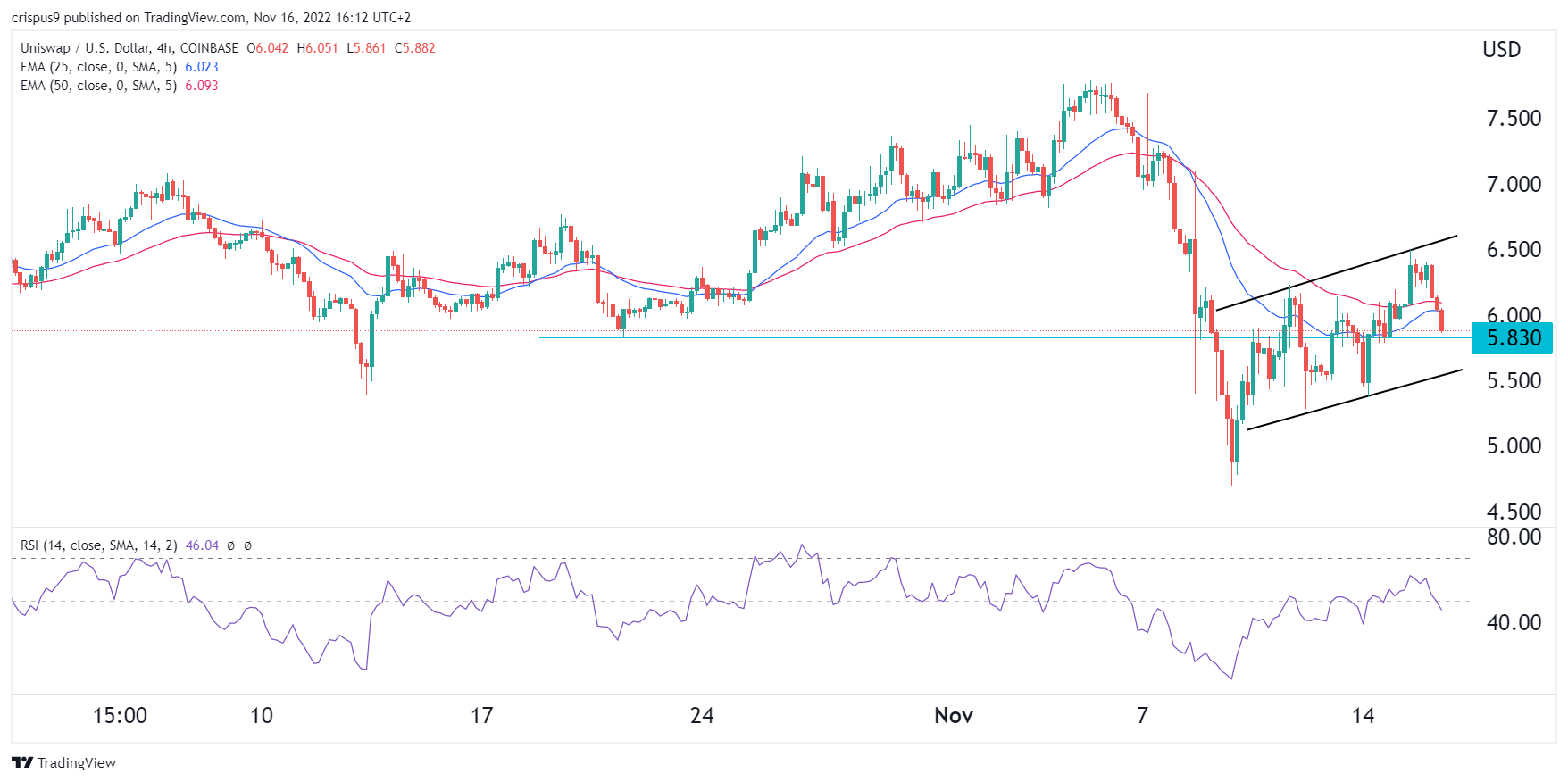Select the EMA 50 indicator legend
The height and width of the screenshot is (782, 1568).
pos(98,86)
